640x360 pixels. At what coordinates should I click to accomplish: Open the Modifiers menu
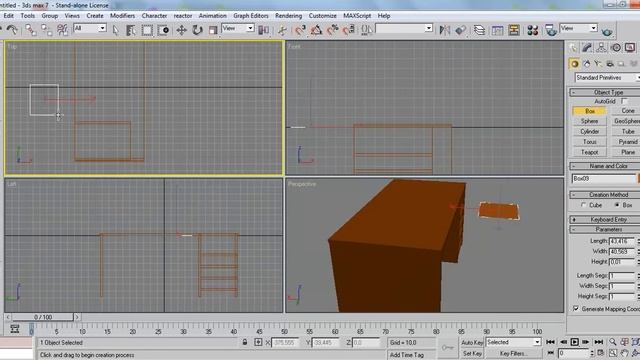tap(122, 16)
